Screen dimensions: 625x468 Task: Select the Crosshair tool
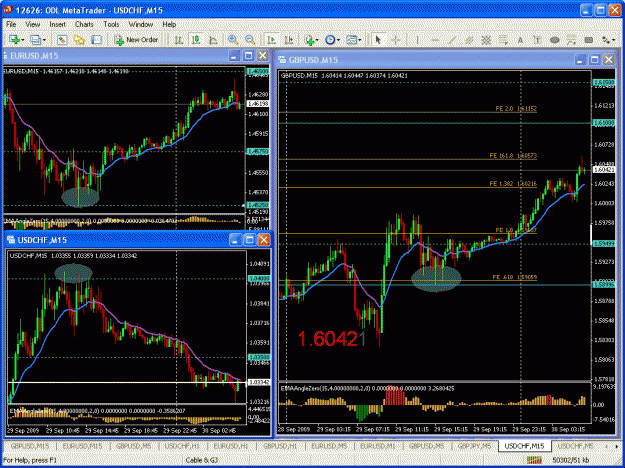click(395, 39)
